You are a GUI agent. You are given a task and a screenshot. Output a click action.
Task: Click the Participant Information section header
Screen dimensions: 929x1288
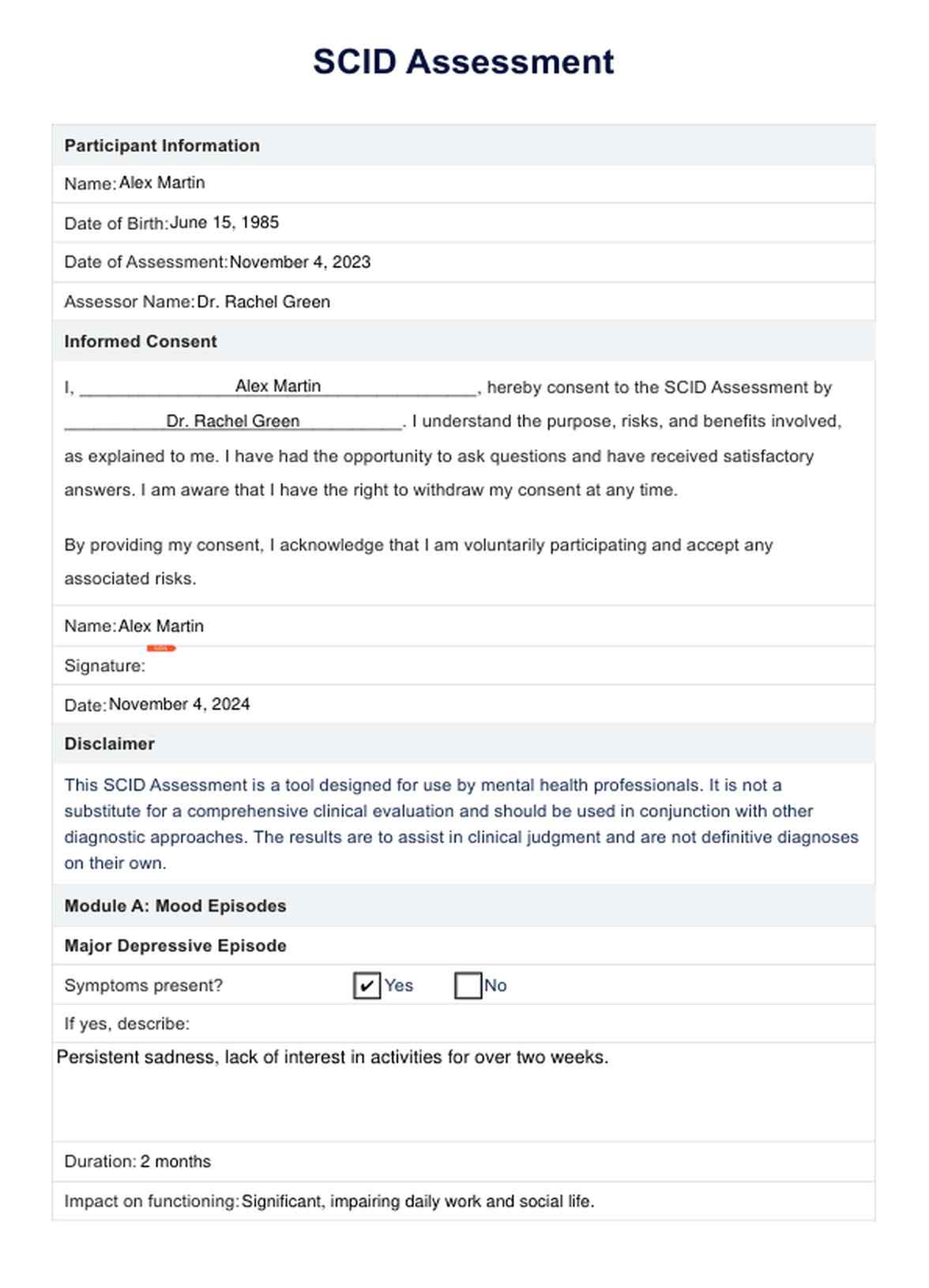(162, 145)
